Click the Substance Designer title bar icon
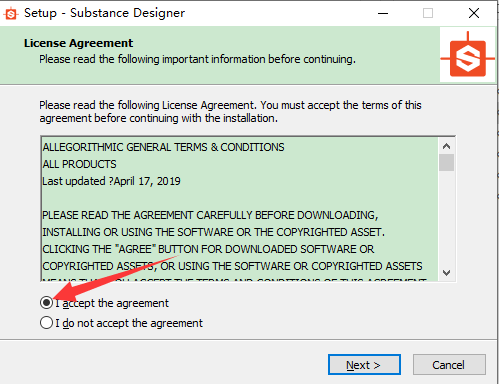 tap(11, 13)
